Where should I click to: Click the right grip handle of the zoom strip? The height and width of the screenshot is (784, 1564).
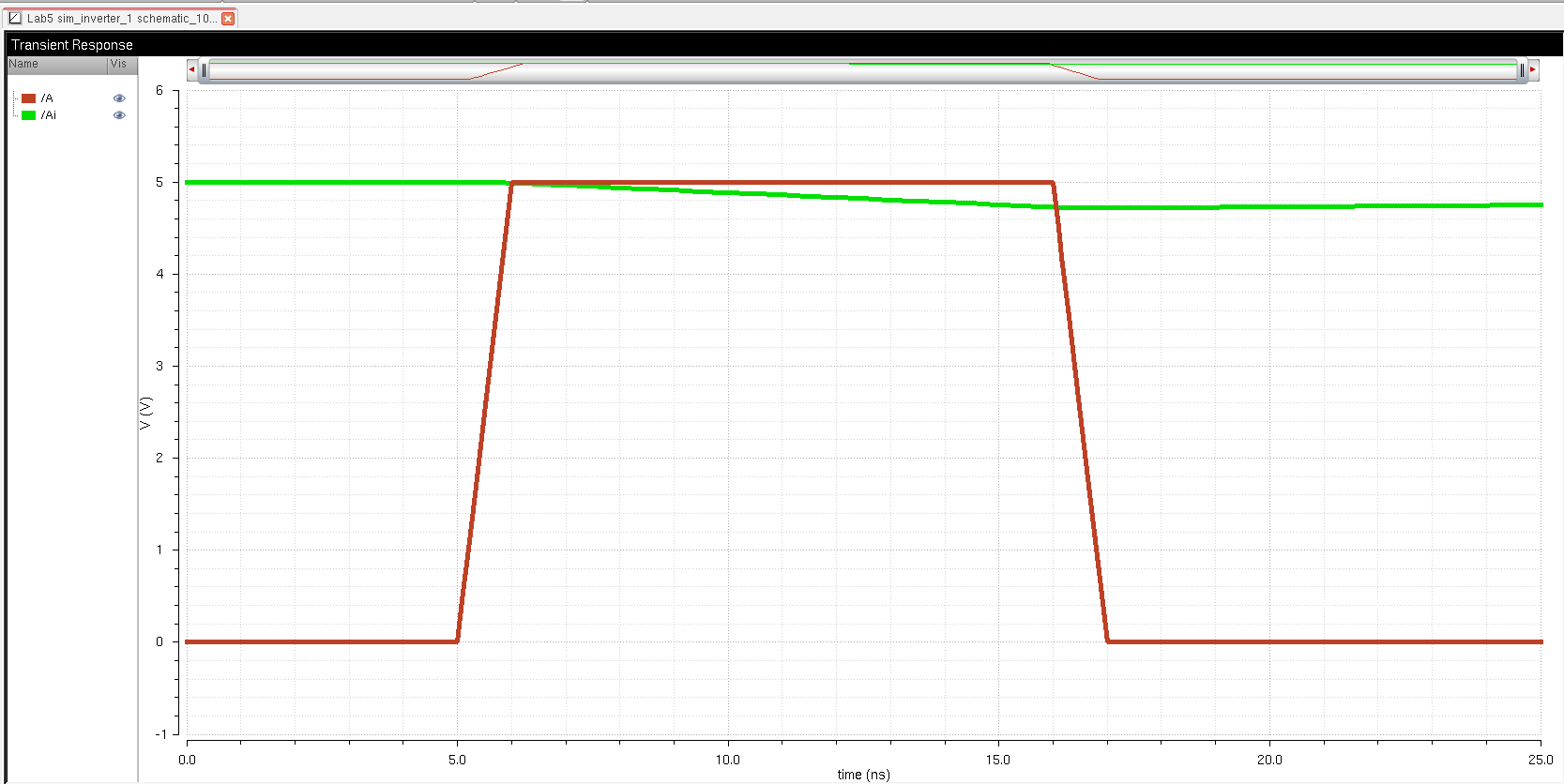click(x=1521, y=70)
